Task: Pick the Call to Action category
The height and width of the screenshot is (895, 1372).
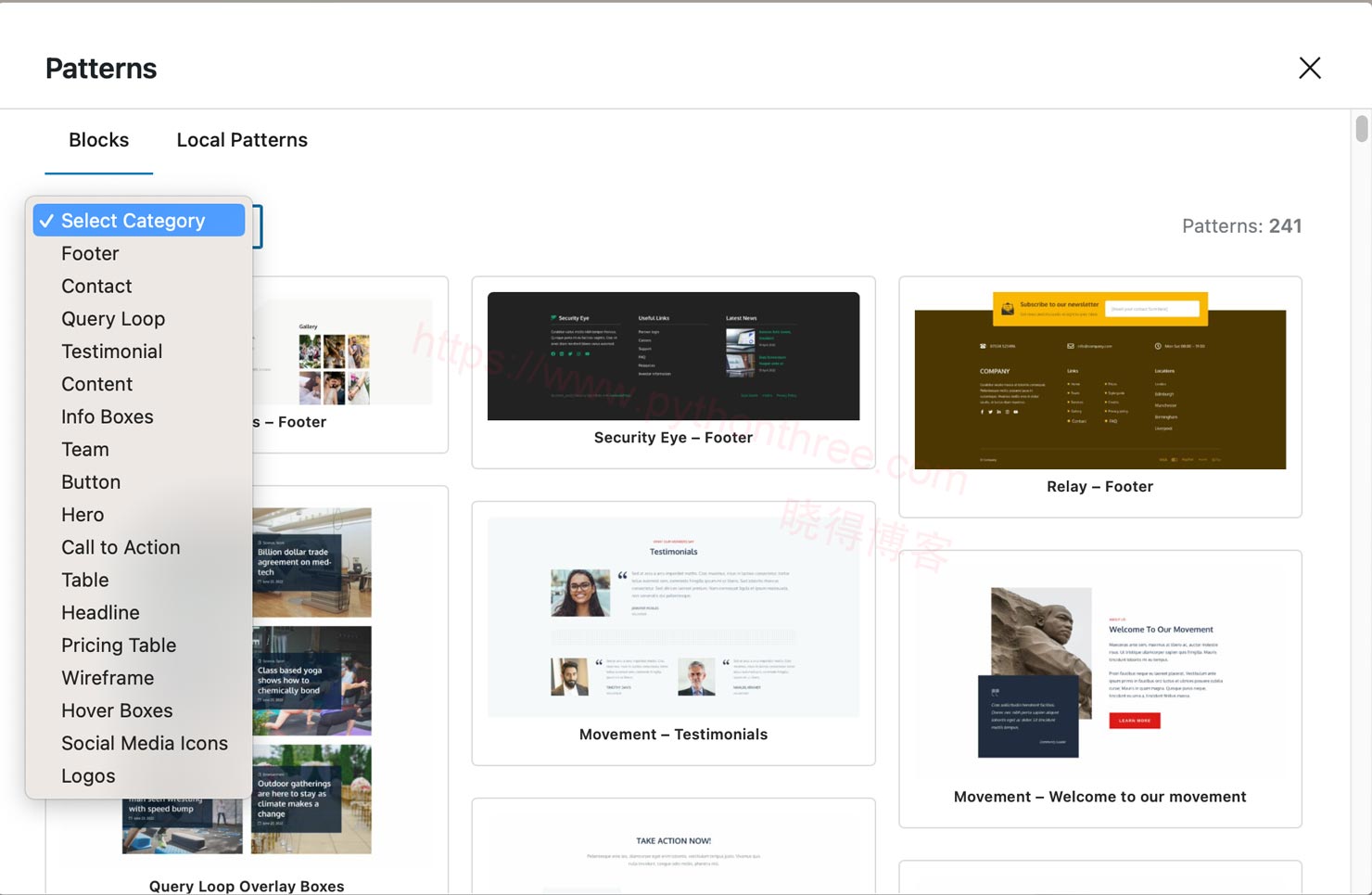Action: point(121,547)
